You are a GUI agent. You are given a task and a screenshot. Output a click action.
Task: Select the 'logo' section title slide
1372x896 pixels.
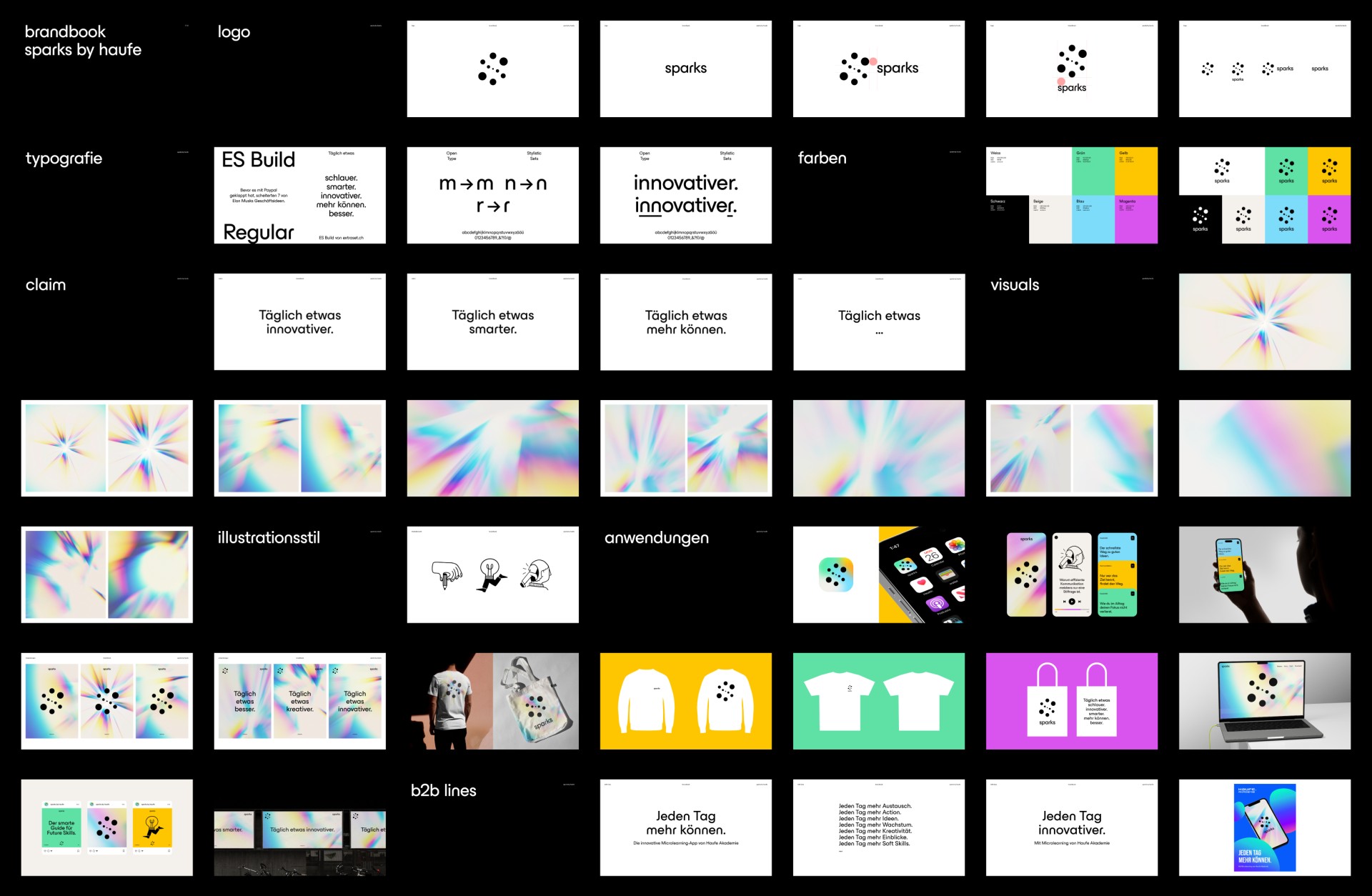click(x=300, y=69)
